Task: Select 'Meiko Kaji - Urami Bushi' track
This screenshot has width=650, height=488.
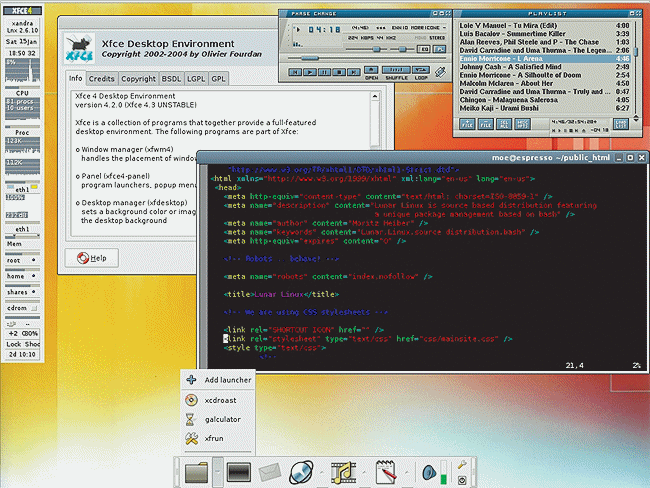Action: click(544, 108)
